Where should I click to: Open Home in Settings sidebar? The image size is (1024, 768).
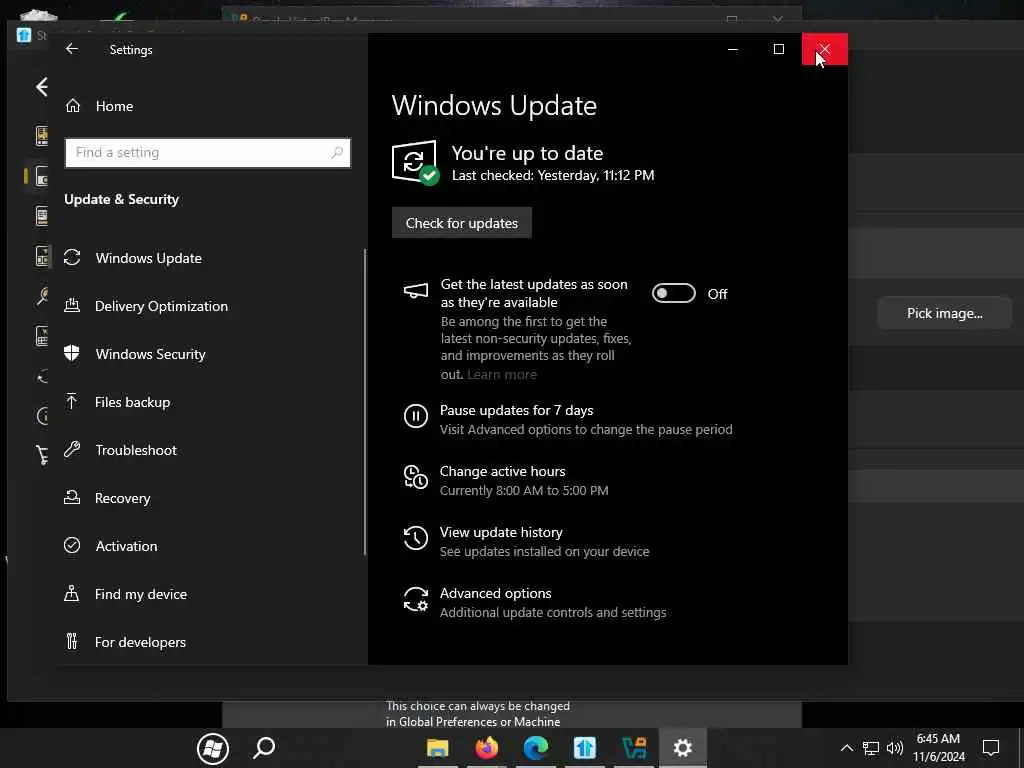coord(114,106)
